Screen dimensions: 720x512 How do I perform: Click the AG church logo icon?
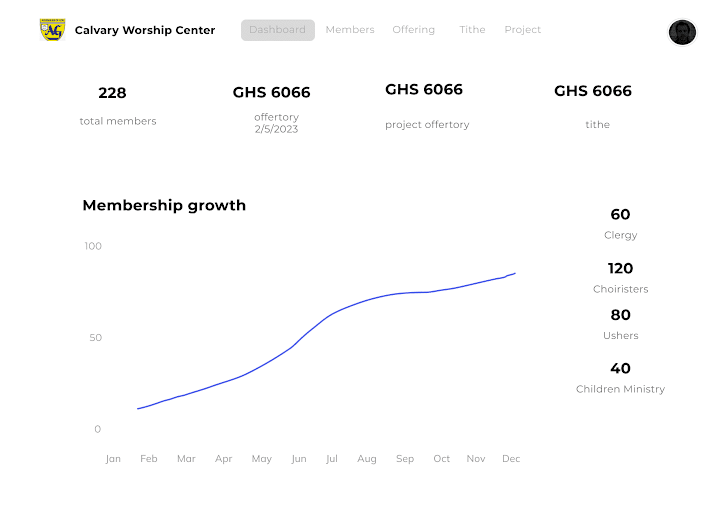pyautogui.click(x=52, y=30)
